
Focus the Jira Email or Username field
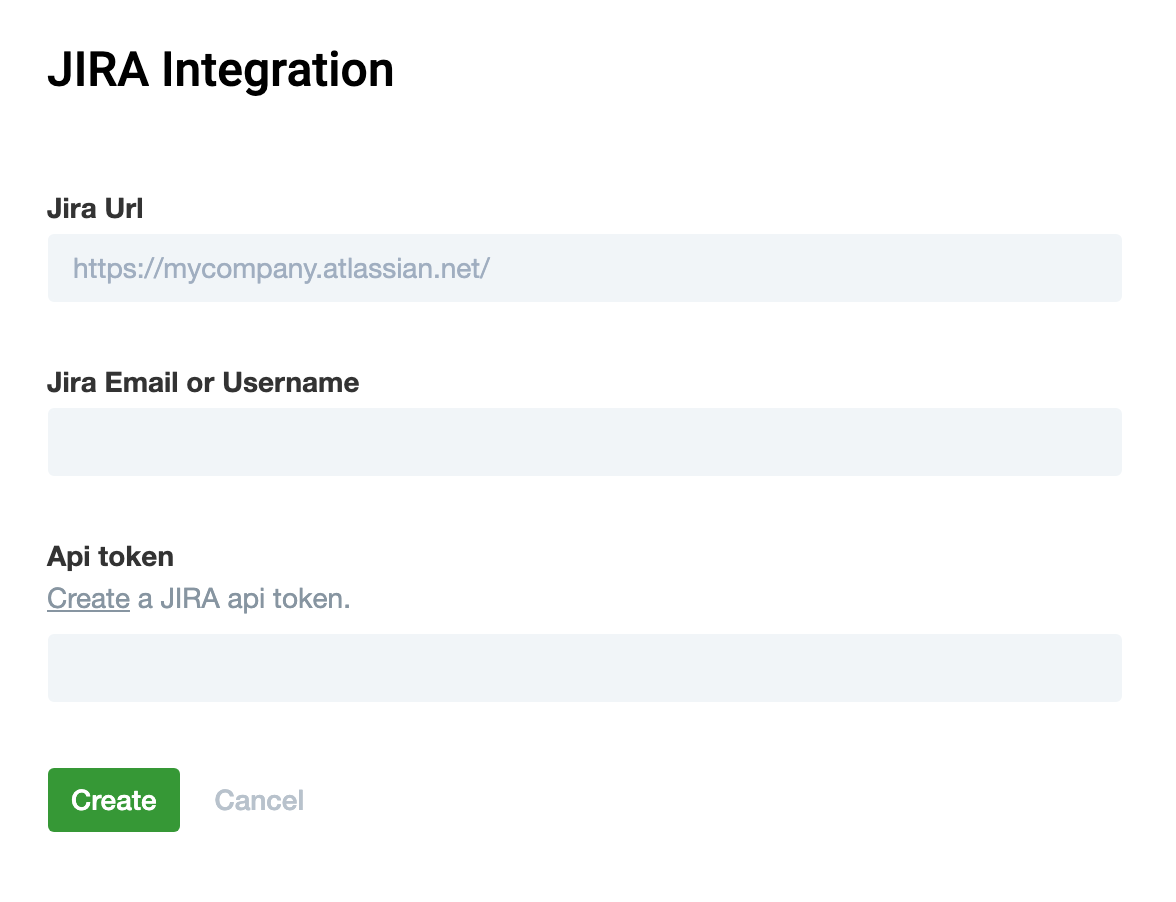click(584, 441)
